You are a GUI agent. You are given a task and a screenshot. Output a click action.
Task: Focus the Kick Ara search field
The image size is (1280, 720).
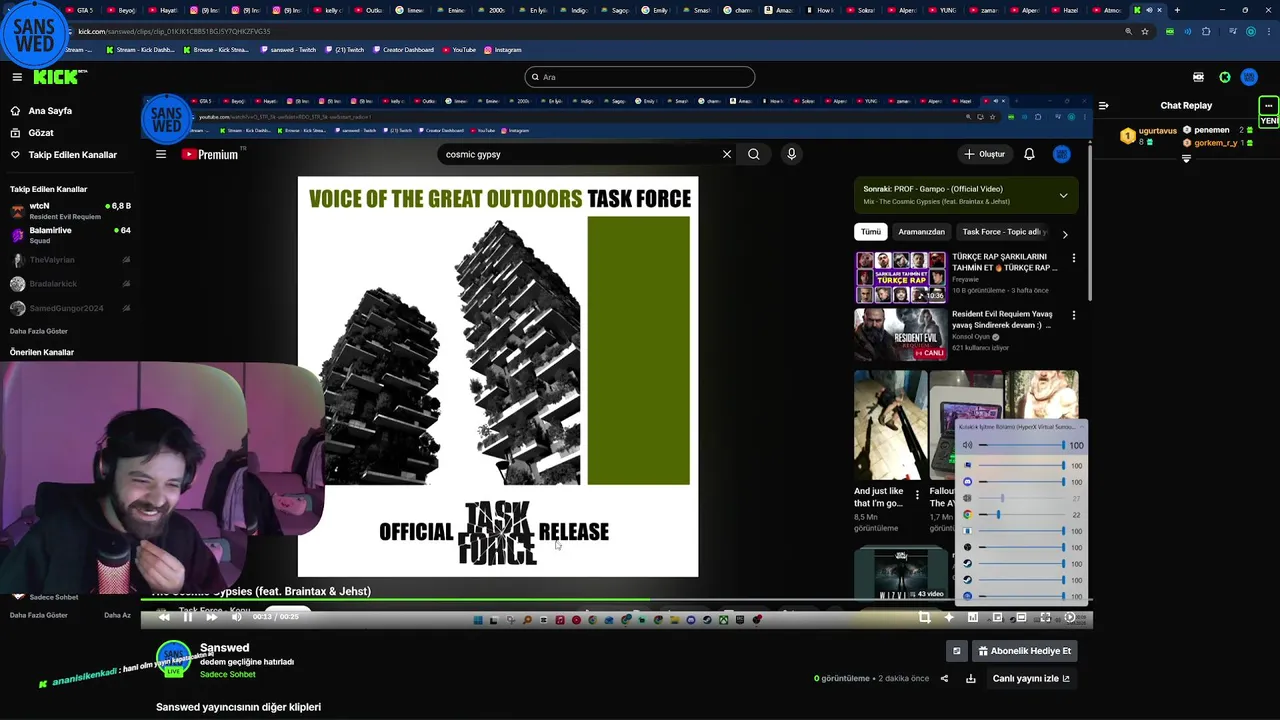tap(640, 77)
